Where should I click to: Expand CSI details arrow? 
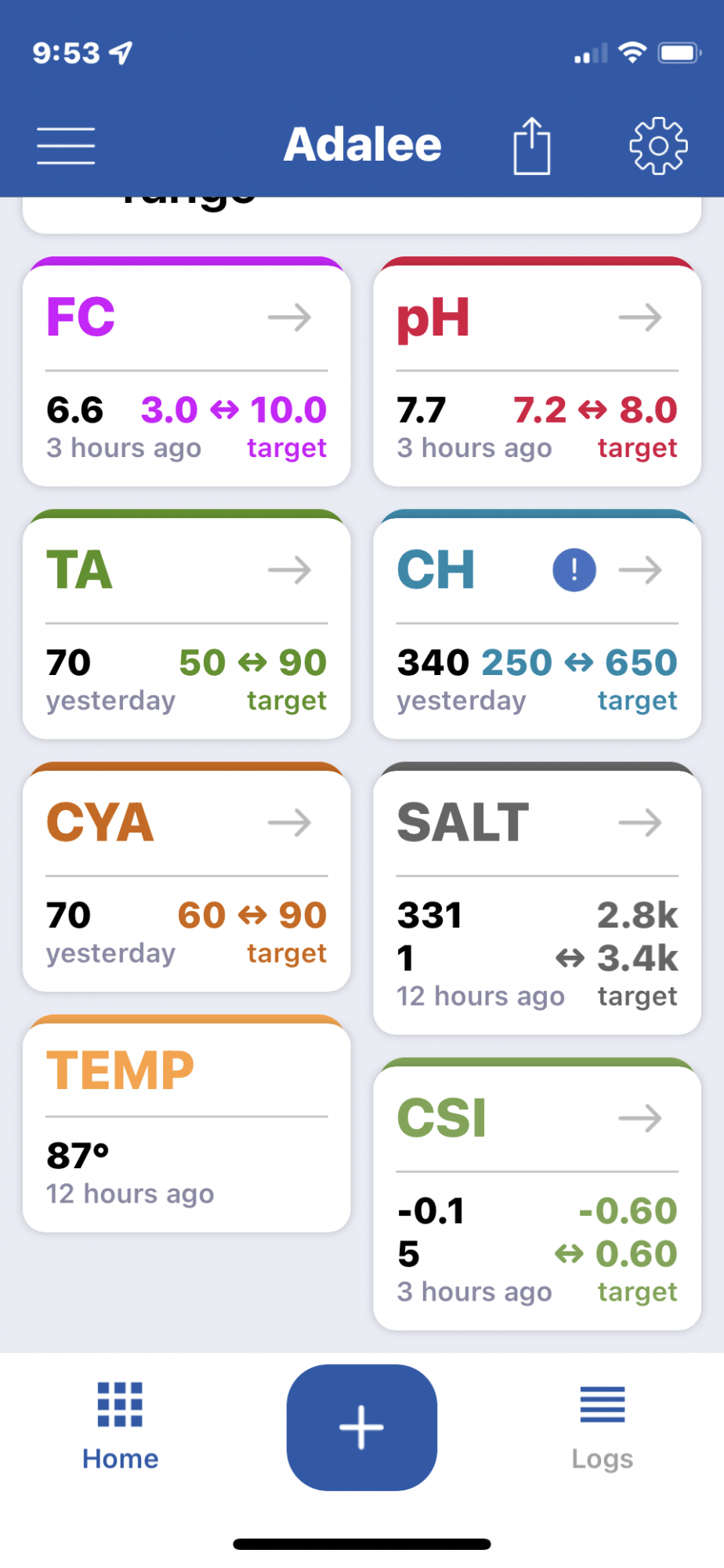(x=640, y=1118)
